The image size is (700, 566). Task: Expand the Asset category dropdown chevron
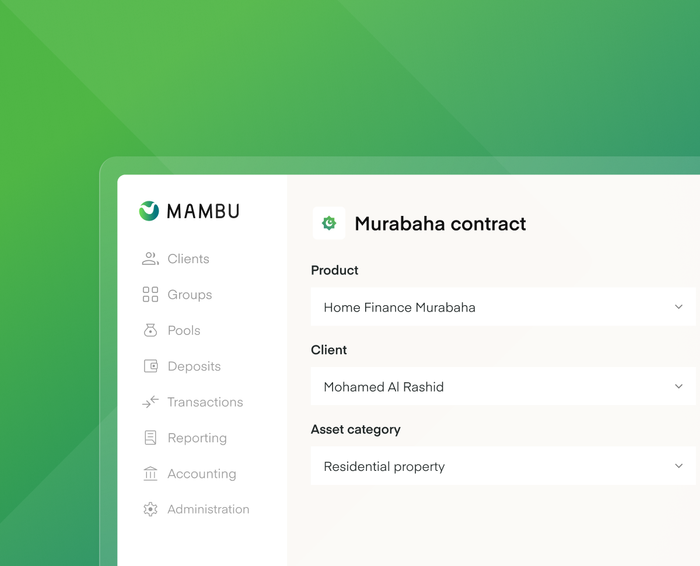click(679, 466)
